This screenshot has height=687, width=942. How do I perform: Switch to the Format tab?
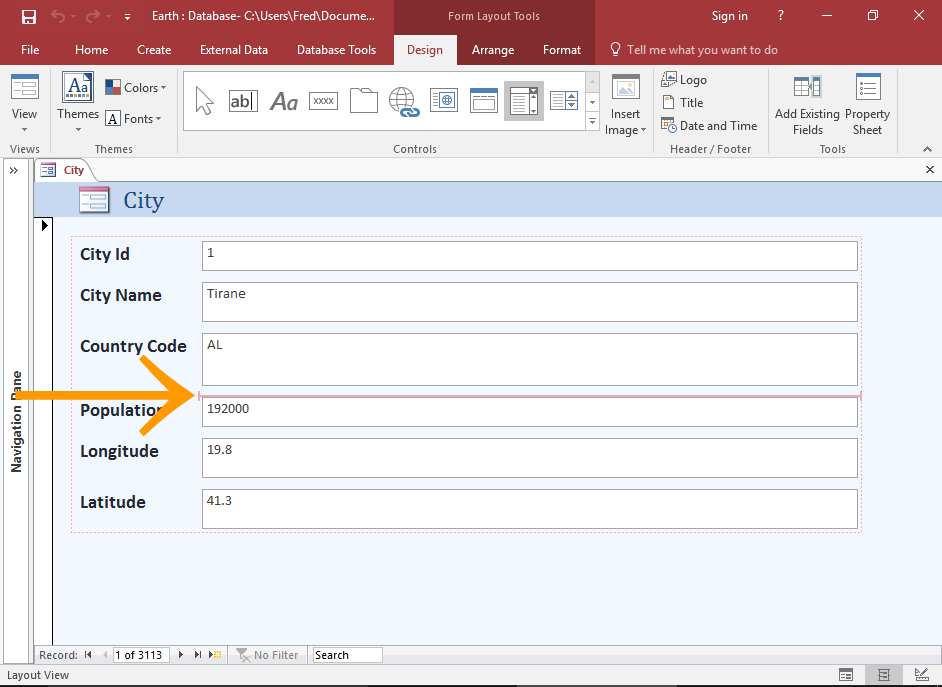562,50
